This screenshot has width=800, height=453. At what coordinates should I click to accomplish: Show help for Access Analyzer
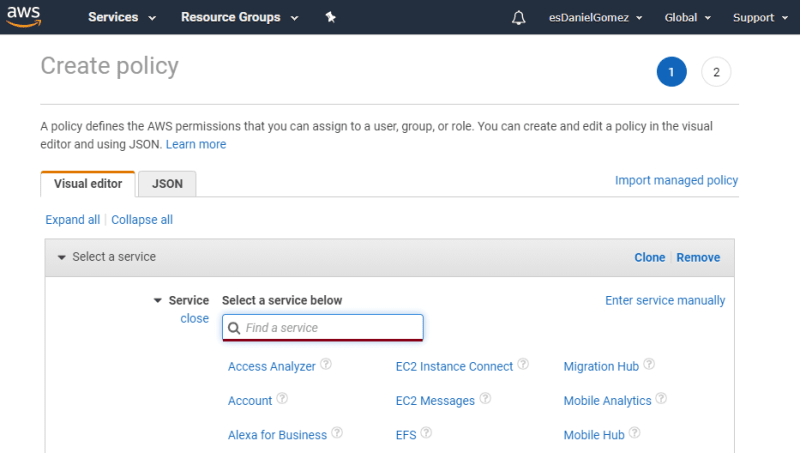coord(326,364)
